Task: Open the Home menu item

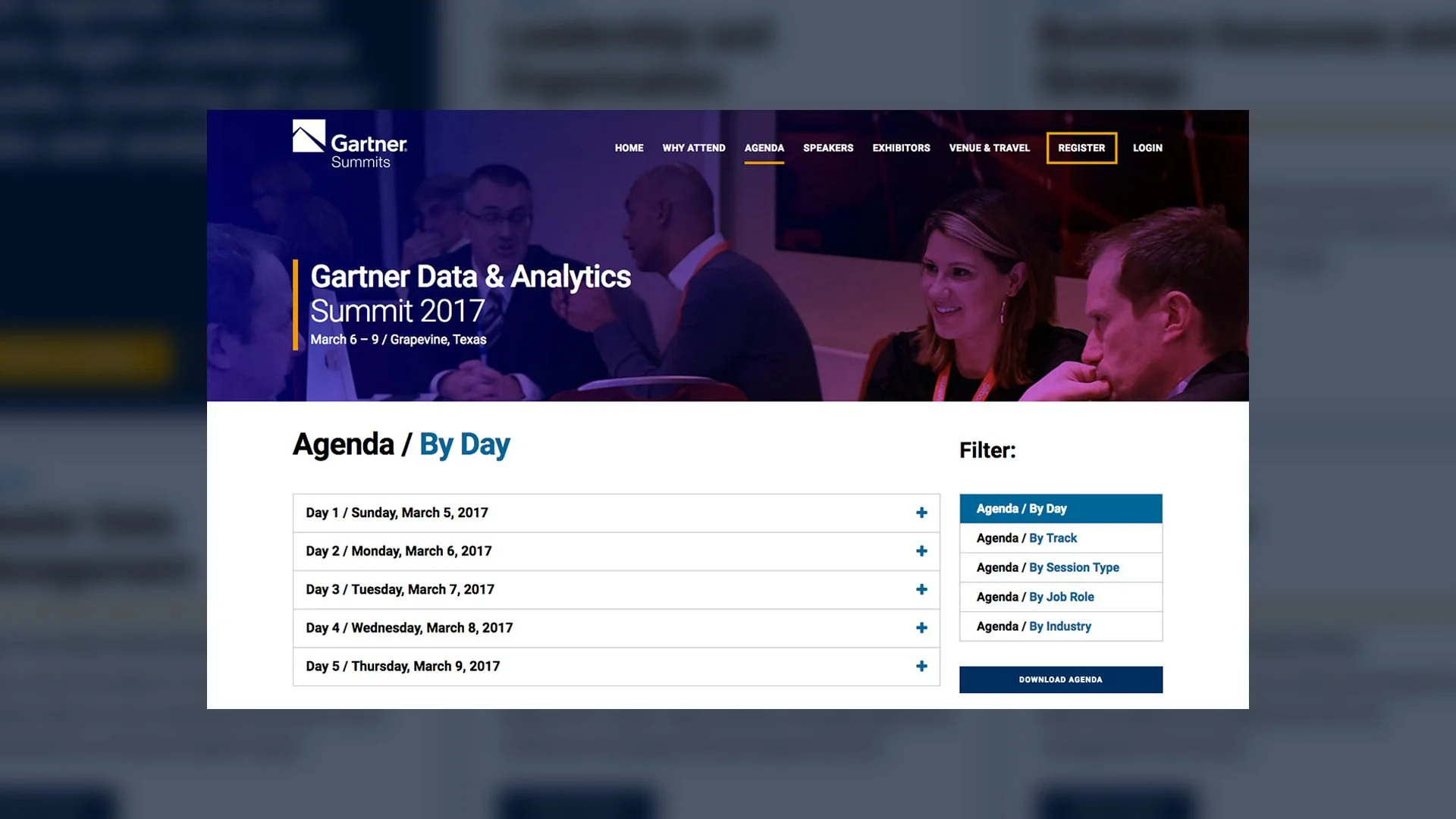Action: (x=629, y=148)
